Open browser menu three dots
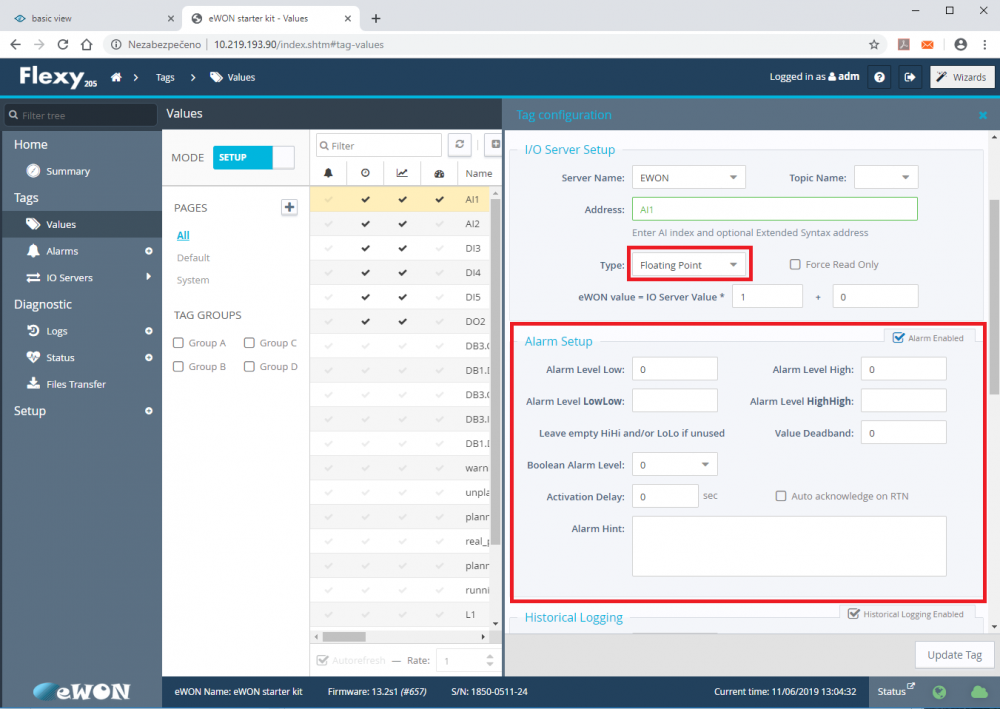 (x=985, y=45)
